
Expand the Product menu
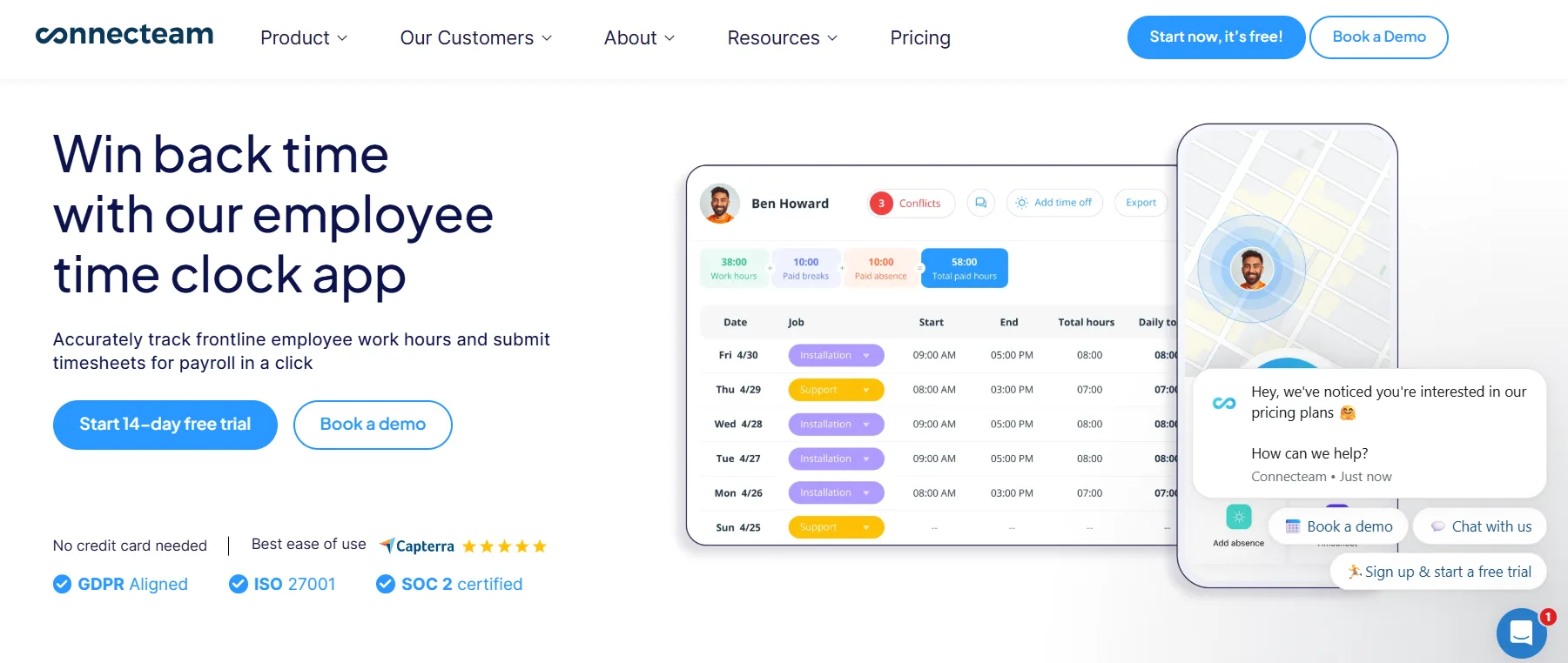[x=304, y=37]
